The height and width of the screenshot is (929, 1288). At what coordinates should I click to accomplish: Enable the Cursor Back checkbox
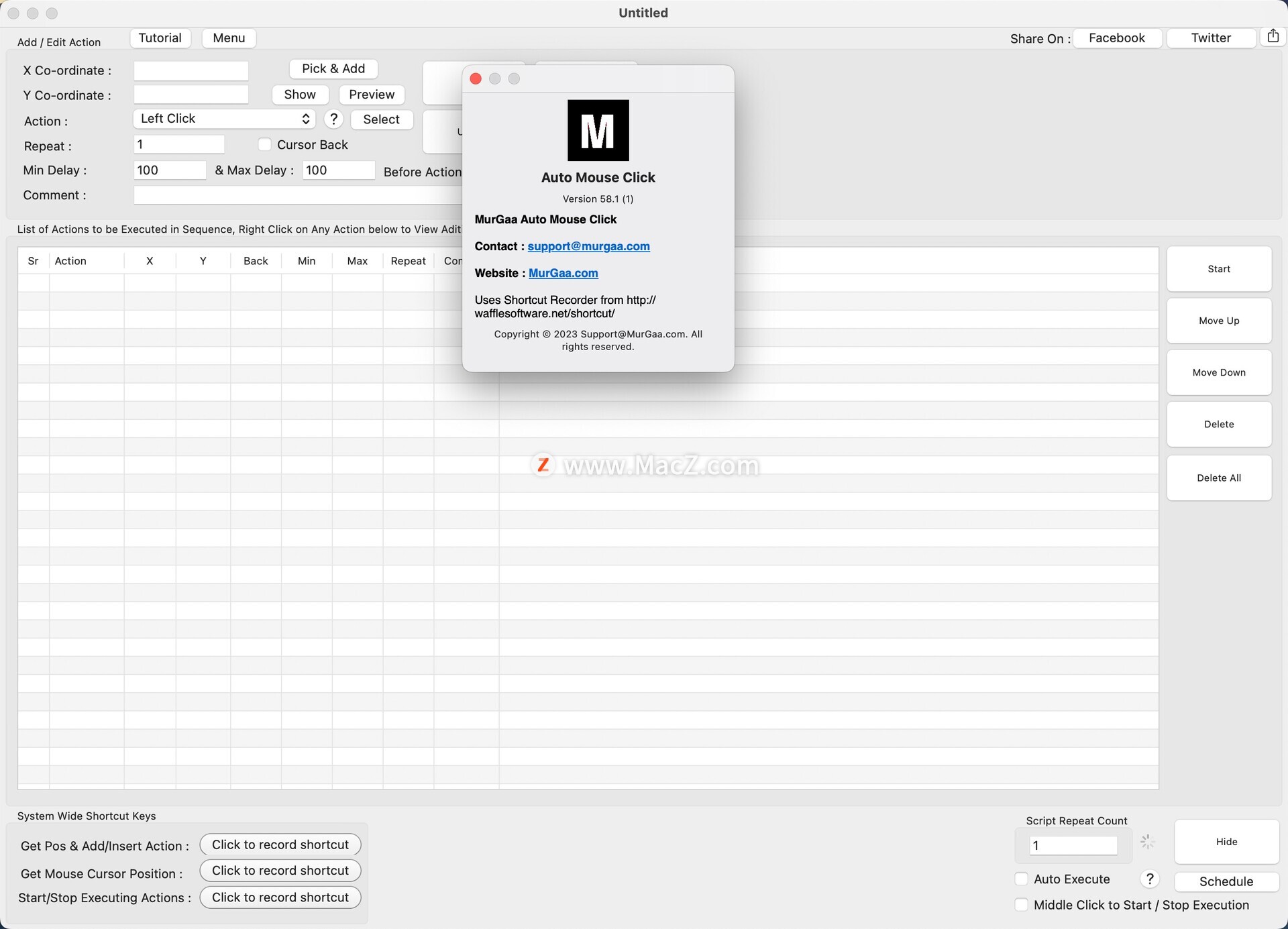click(x=264, y=145)
